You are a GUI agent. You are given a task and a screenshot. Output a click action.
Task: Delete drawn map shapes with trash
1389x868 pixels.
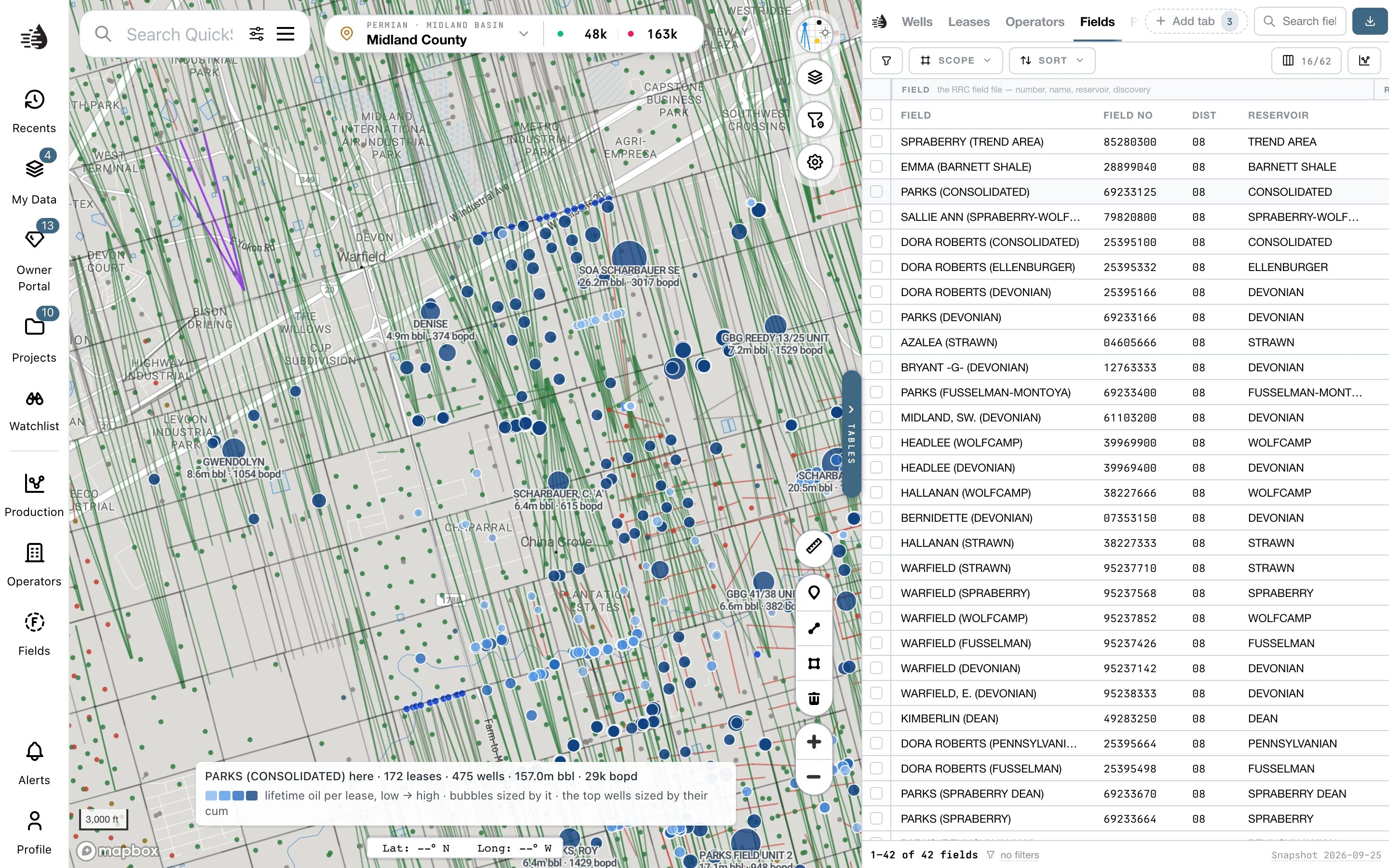coord(814,699)
